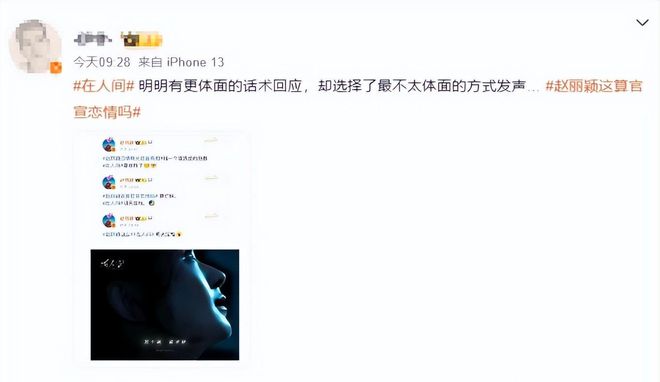Open the #赵丽颖这算官宣恋情吗 hashtag on first line
The width and height of the screenshot is (660, 382).
click(594, 86)
